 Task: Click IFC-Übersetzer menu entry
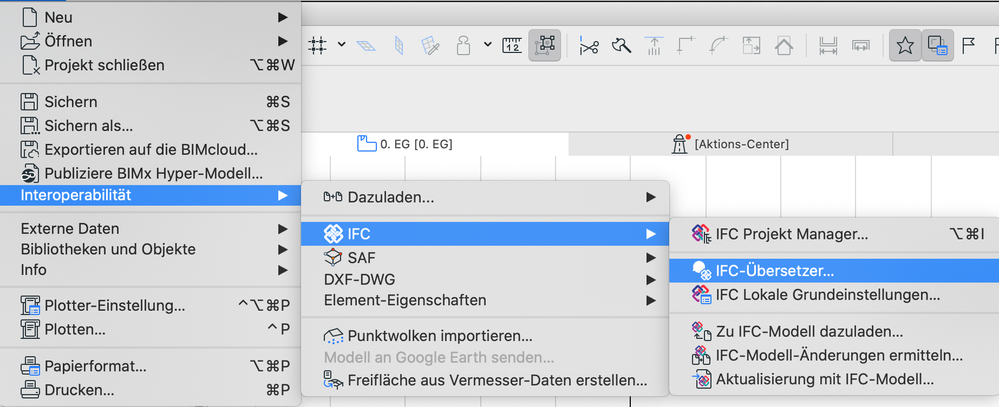(x=775, y=270)
